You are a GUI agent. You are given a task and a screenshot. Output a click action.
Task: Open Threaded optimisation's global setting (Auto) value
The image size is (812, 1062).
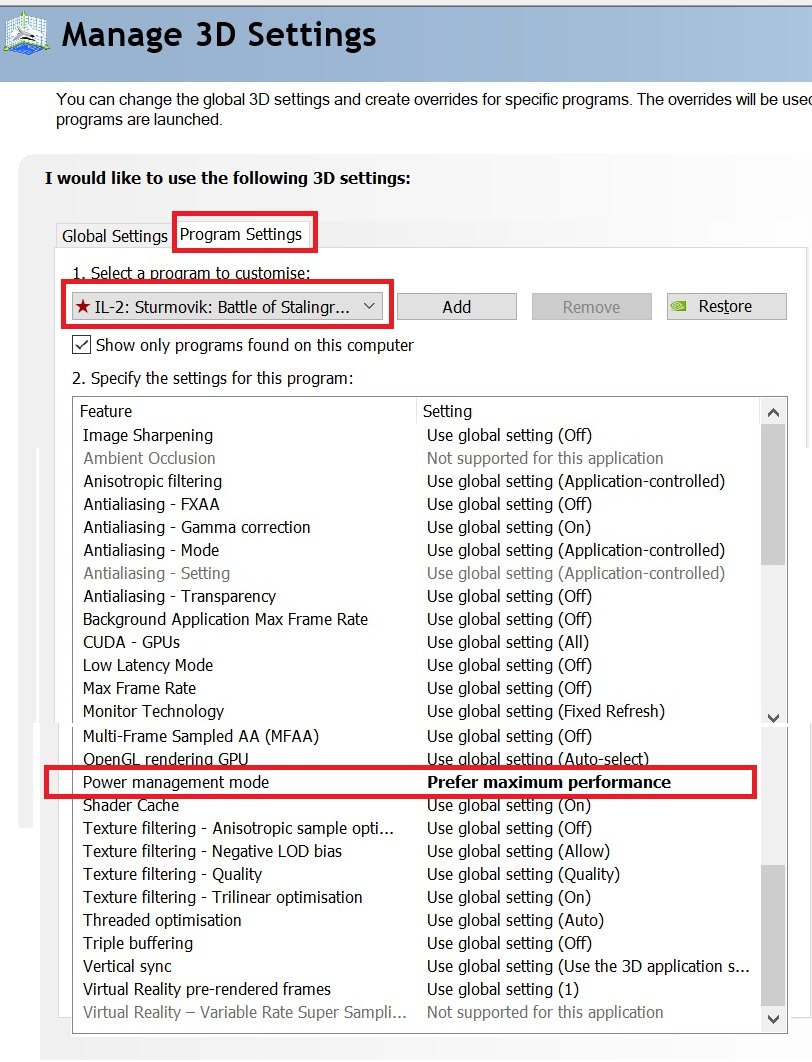pos(515,920)
